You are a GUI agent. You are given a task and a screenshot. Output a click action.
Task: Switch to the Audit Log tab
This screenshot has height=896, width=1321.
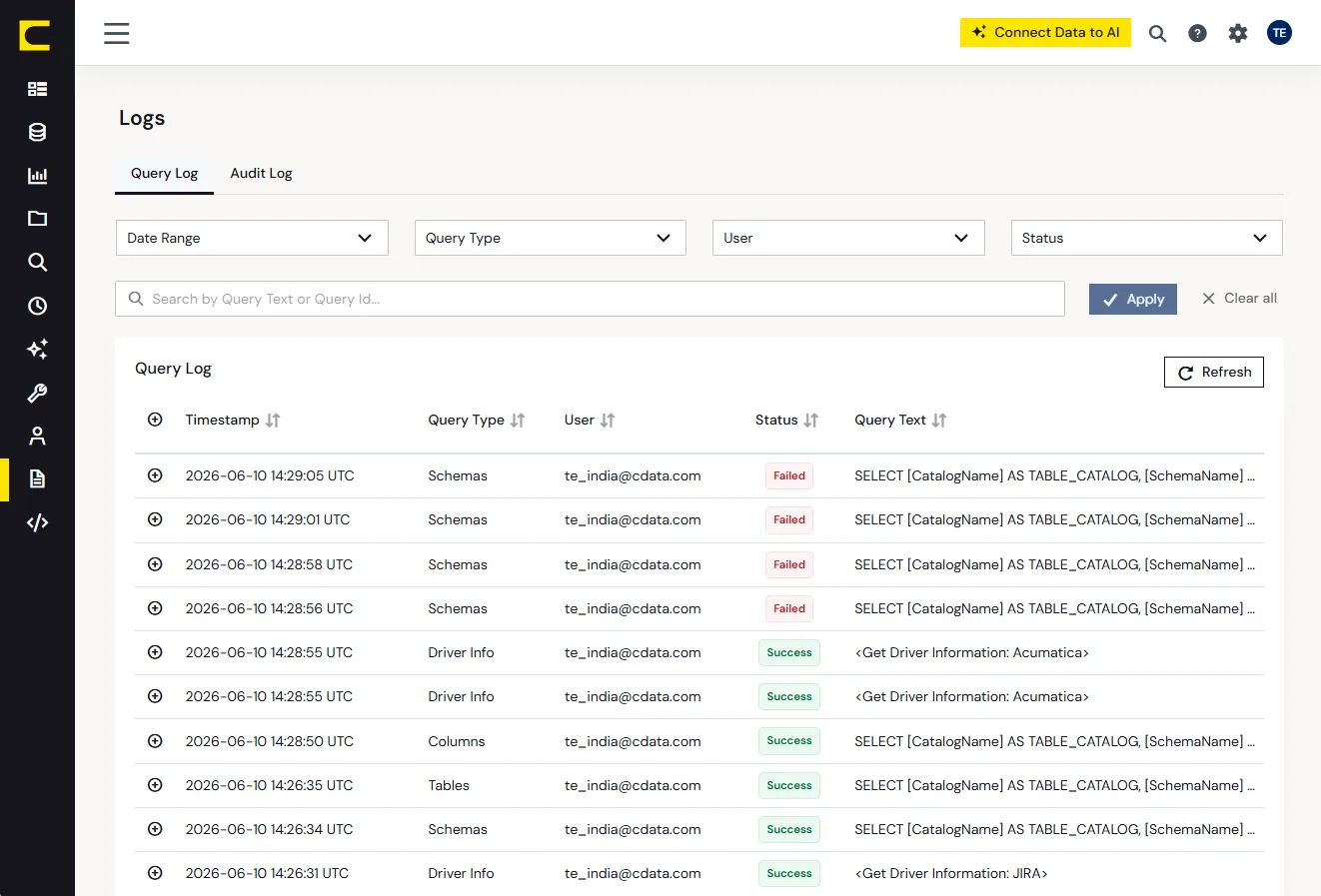click(261, 173)
